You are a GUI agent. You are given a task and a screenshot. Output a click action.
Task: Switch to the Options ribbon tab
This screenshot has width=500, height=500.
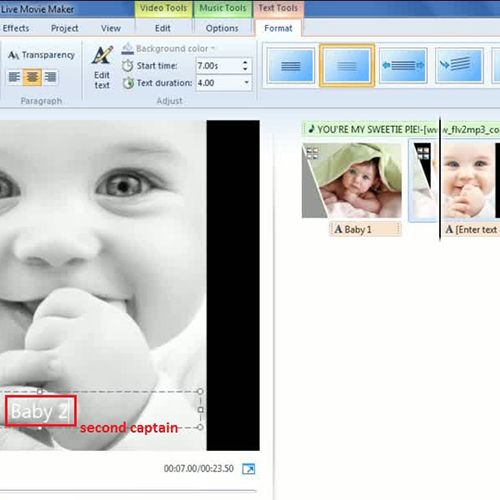coord(222,28)
